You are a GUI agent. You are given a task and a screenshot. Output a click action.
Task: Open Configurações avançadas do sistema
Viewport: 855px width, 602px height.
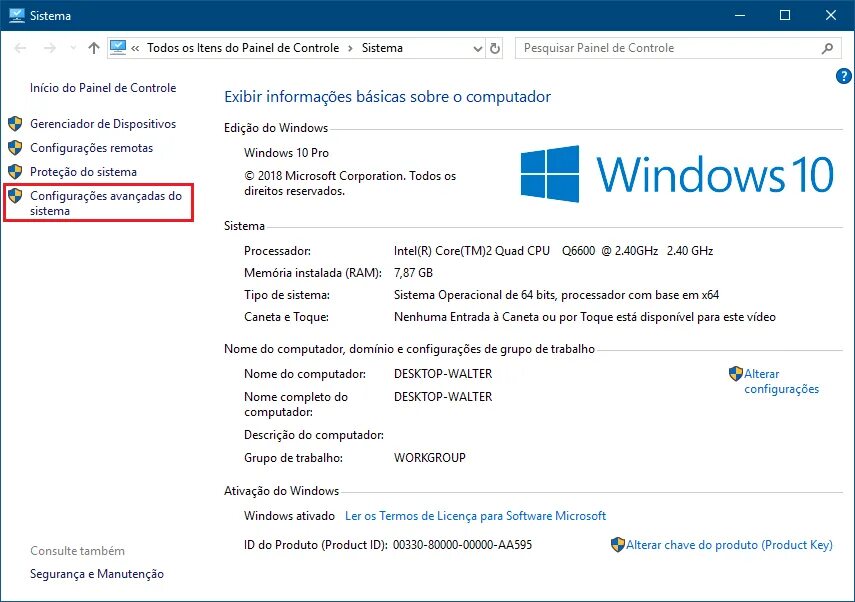click(106, 203)
